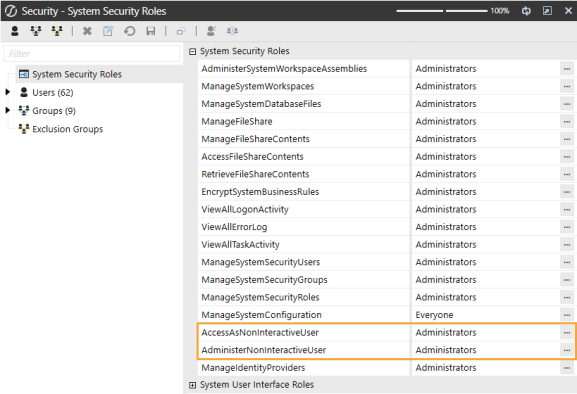Click the Rename/Edit pencil toolbar icon
The height and width of the screenshot is (394, 577).
tap(108, 31)
